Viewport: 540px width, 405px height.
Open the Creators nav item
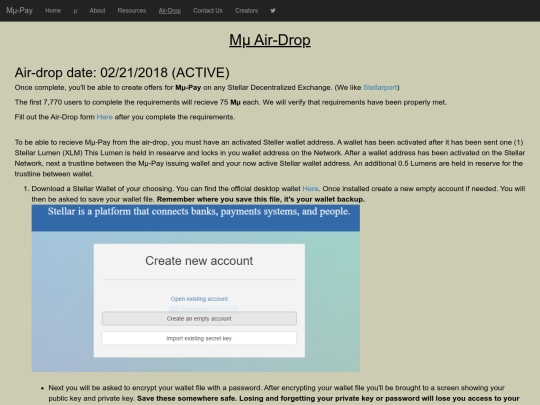[246, 11]
